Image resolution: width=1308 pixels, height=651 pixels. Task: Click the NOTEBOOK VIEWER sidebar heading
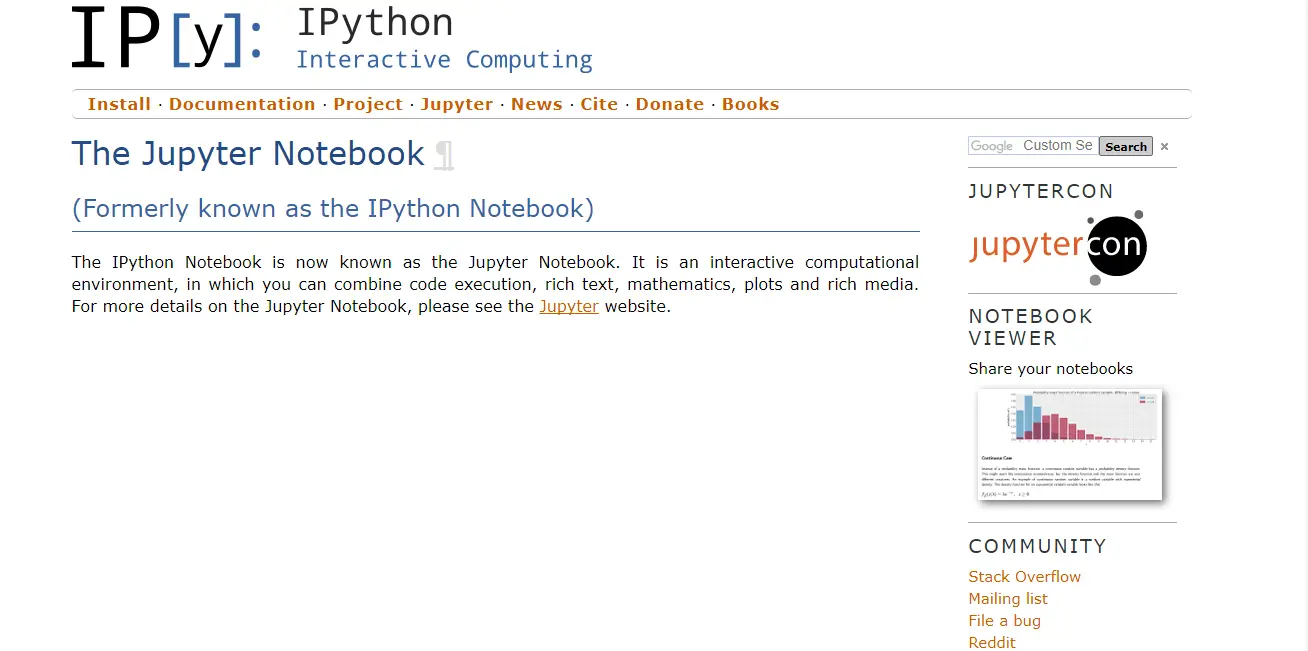coord(1031,327)
